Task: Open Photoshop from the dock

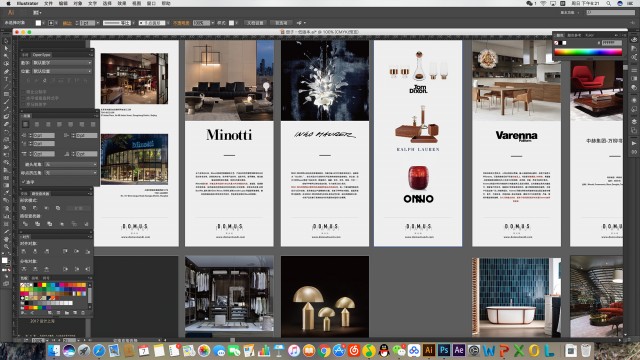Action: pos(444,350)
